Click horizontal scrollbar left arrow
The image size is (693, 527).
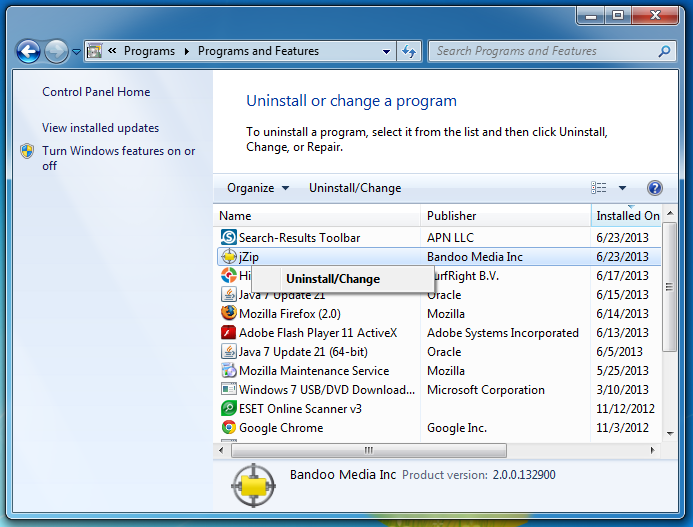221,451
